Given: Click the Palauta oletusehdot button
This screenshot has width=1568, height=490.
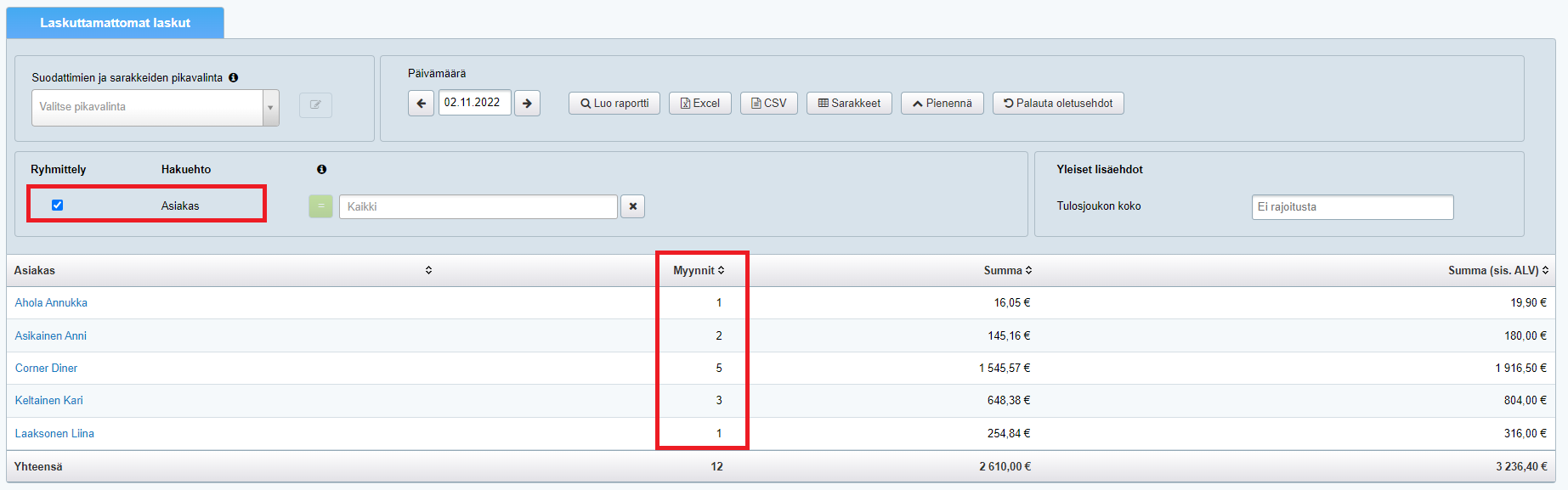Looking at the screenshot, I should [1057, 104].
